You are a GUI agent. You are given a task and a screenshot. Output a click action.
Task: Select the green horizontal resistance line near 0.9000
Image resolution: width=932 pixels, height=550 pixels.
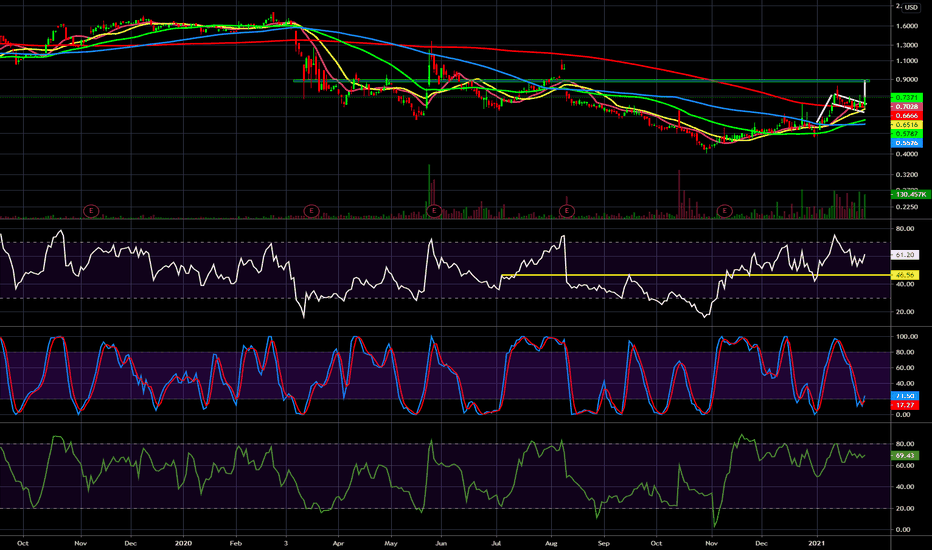point(581,80)
